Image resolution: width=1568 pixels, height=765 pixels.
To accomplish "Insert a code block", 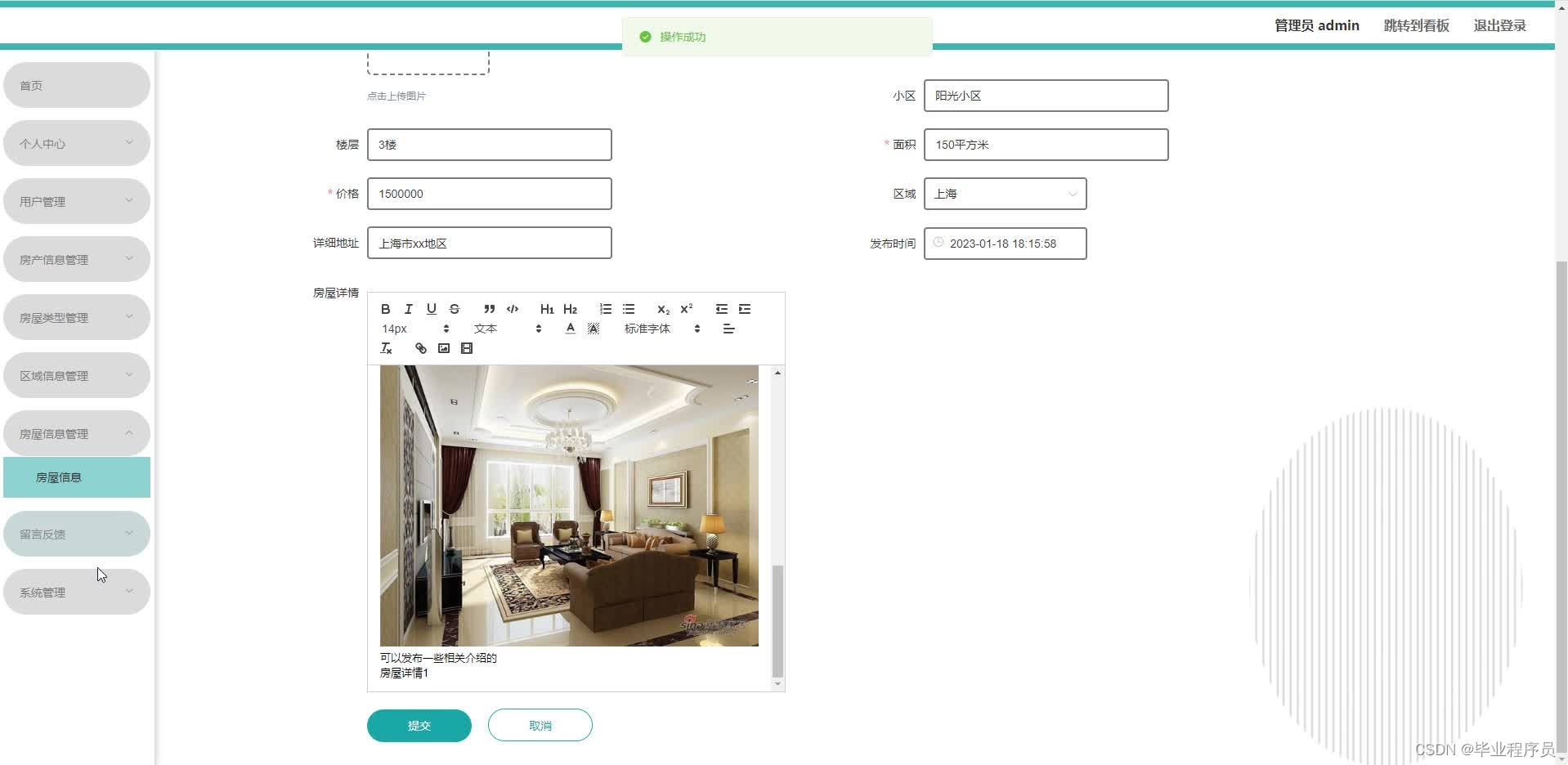I will tap(513, 309).
